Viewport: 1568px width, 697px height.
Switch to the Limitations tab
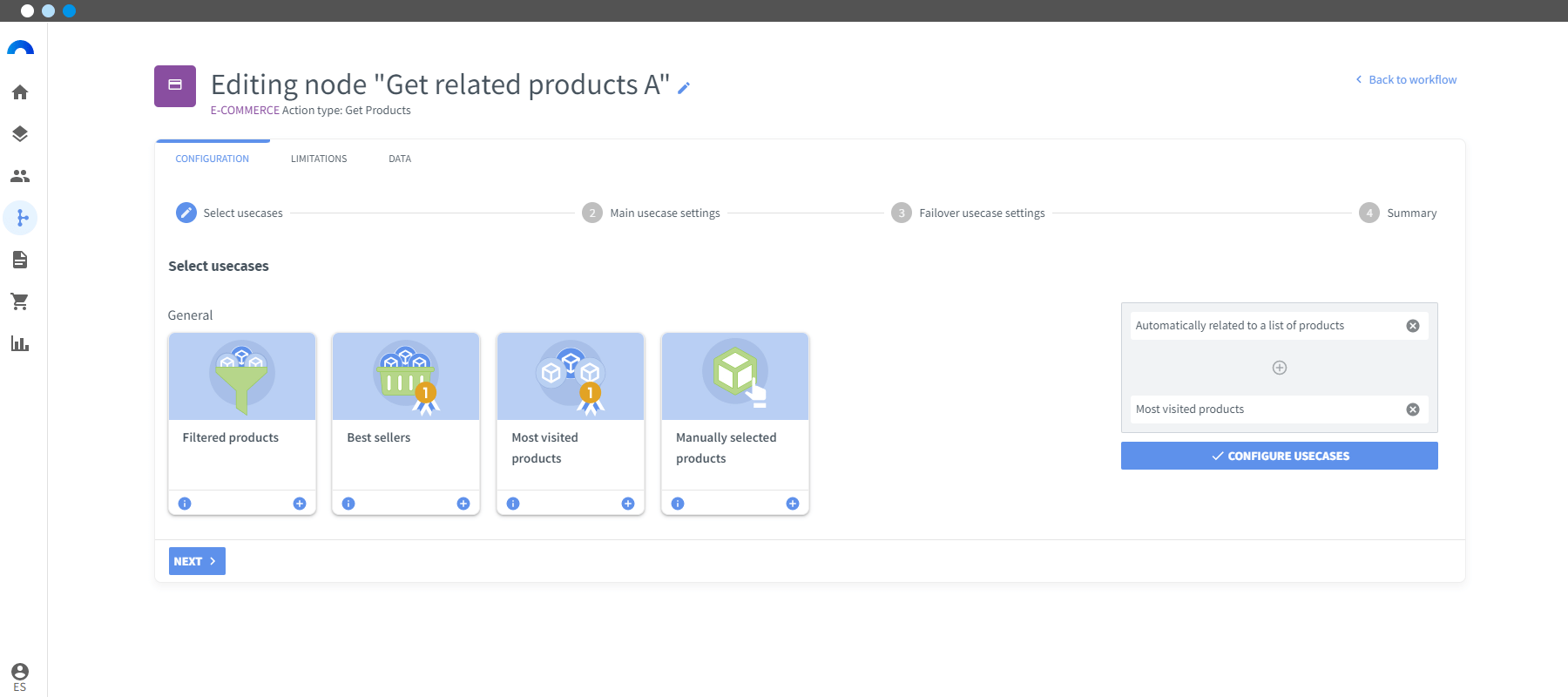pos(319,159)
